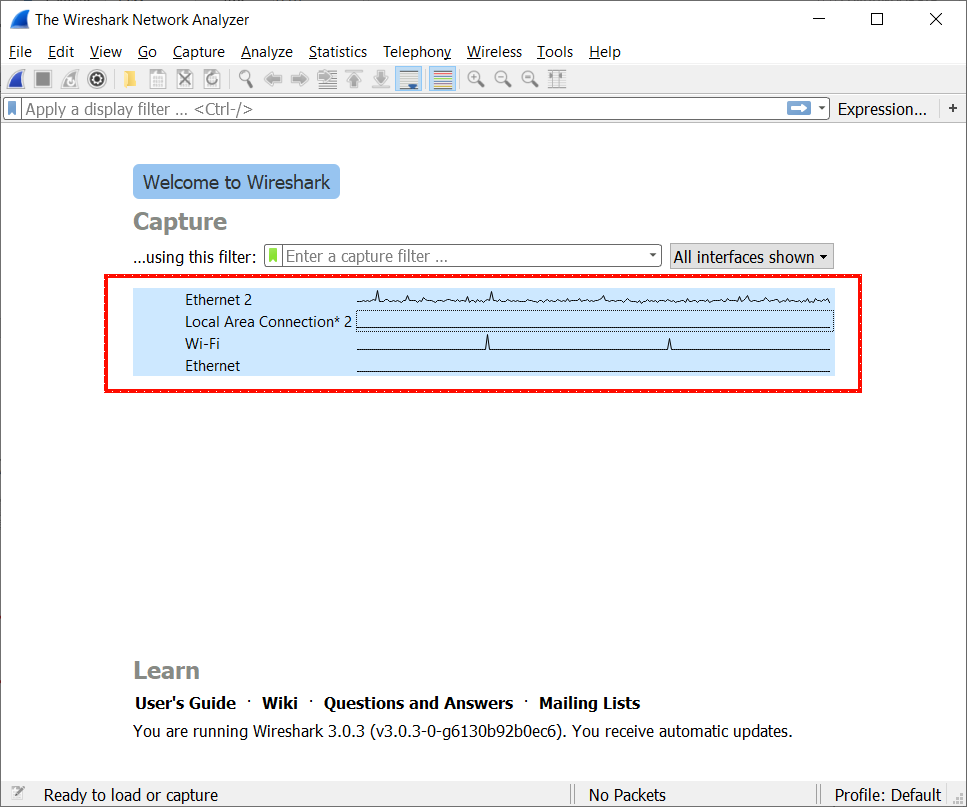Open the Edit menu
Viewport: 967px width, 807px height.
click(x=61, y=52)
